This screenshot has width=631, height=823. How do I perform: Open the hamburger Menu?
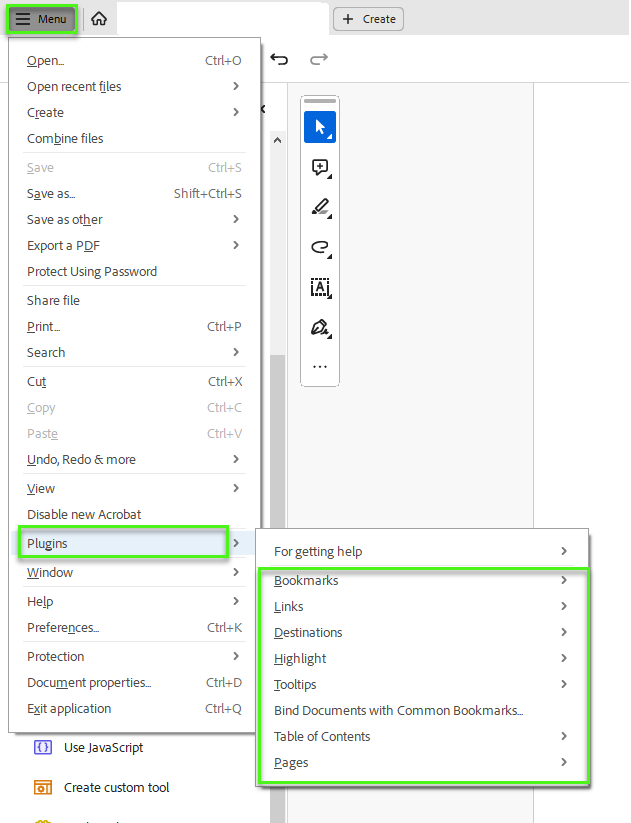[41, 18]
